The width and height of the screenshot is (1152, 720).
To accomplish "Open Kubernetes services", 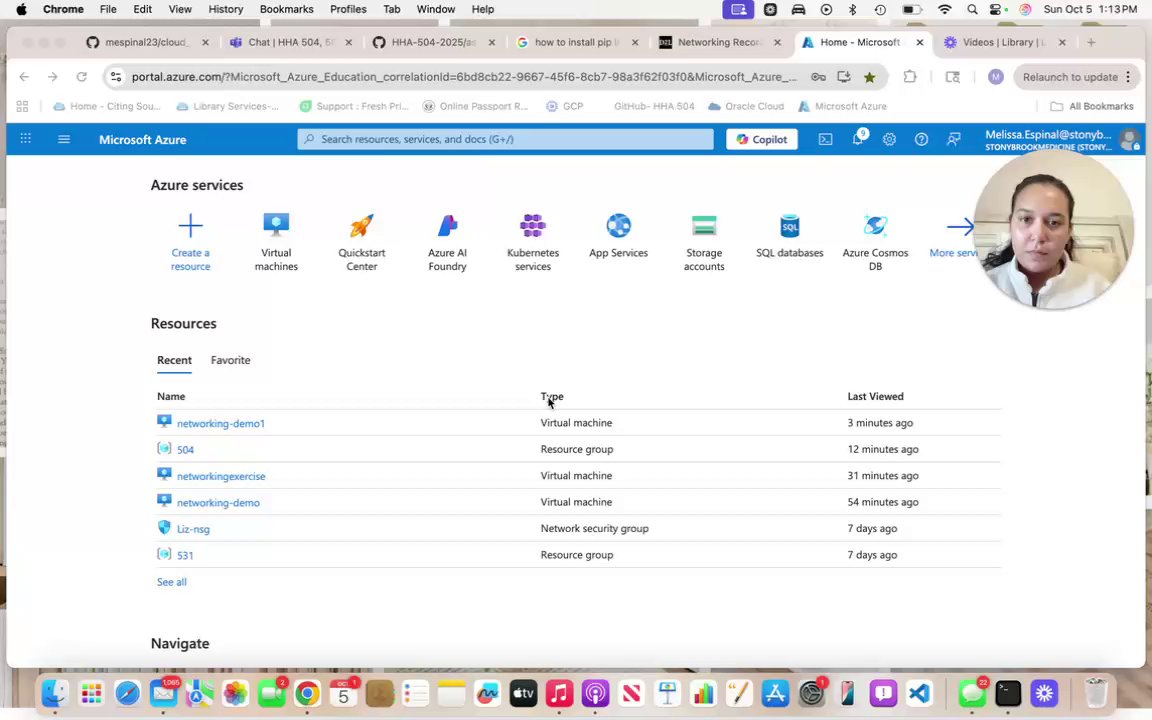I will (533, 242).
